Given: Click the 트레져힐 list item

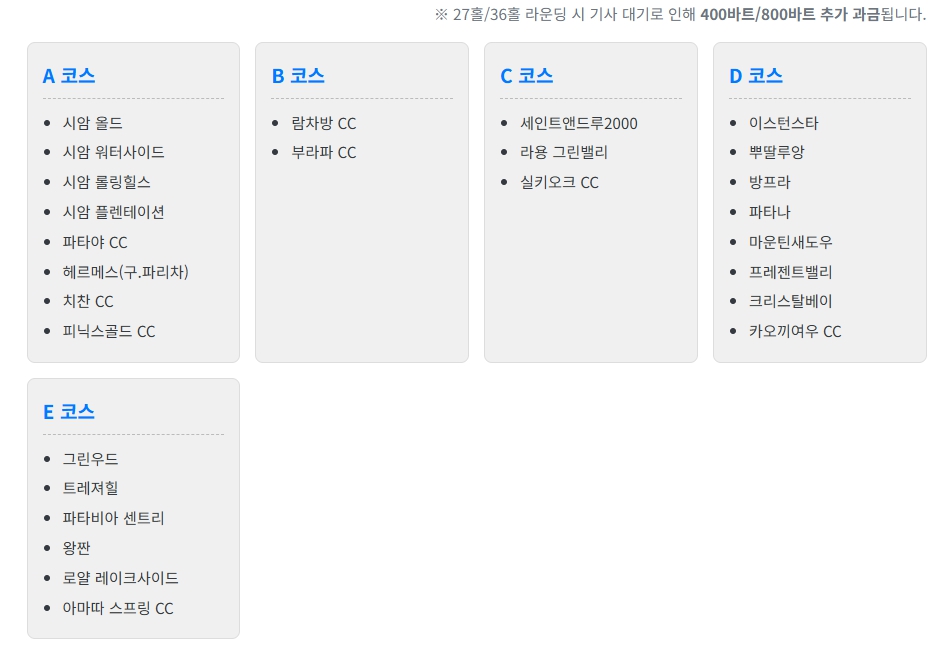Looking at the screenshot, I should [90, 488].
